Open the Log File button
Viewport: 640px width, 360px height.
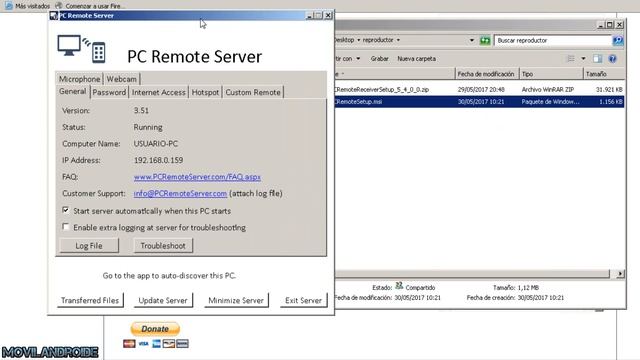click(x=89, y=246)
